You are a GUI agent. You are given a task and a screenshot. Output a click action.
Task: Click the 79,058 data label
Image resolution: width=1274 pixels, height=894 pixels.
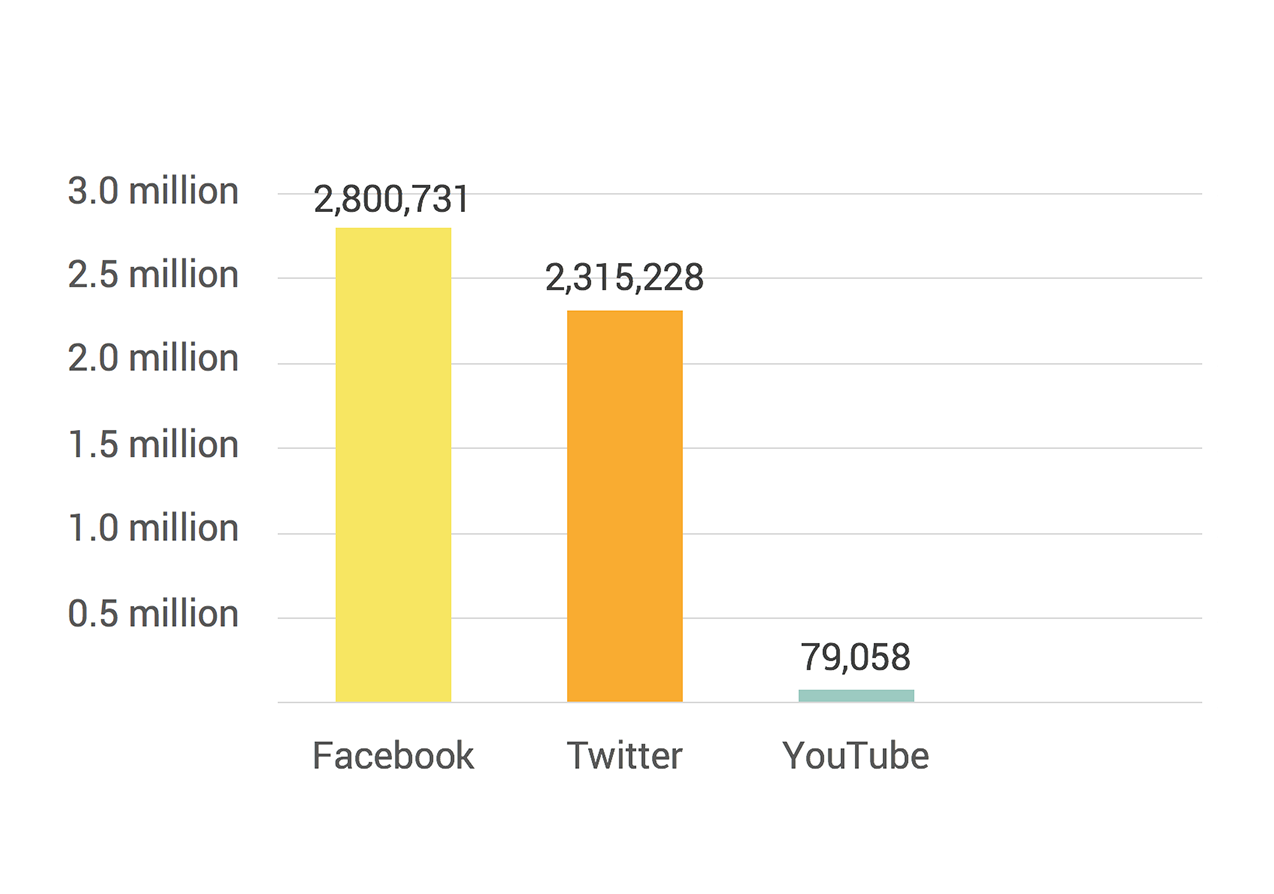[x=856, y=657]
